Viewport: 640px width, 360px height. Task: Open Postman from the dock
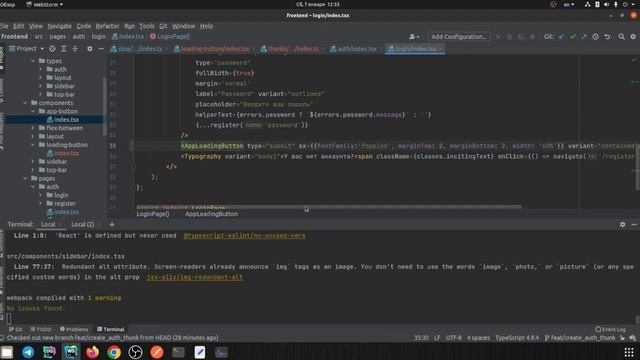pos(157,352)
